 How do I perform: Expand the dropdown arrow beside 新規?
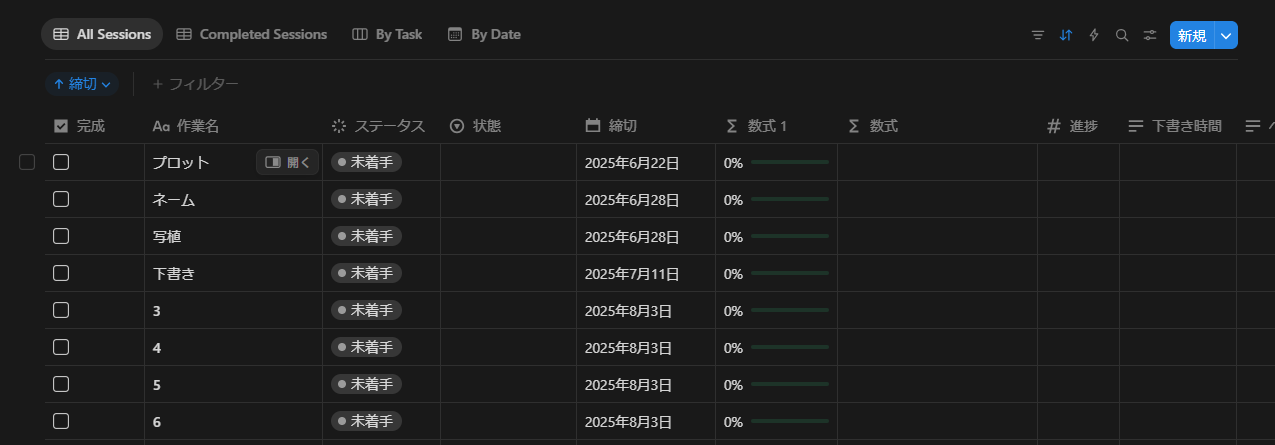tap(1227, 35)
